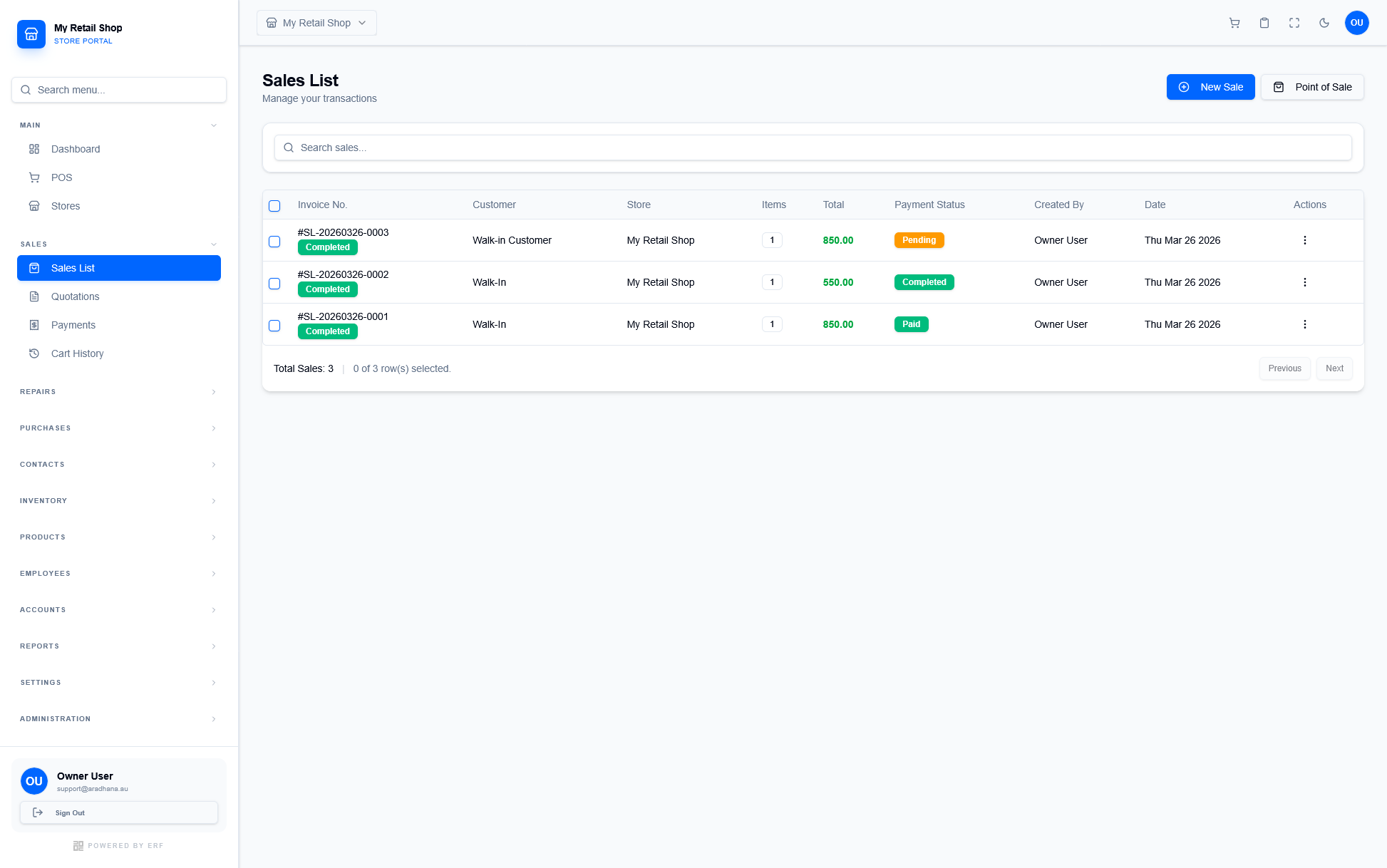Select all rows with header checkbox

coord(274,206)
